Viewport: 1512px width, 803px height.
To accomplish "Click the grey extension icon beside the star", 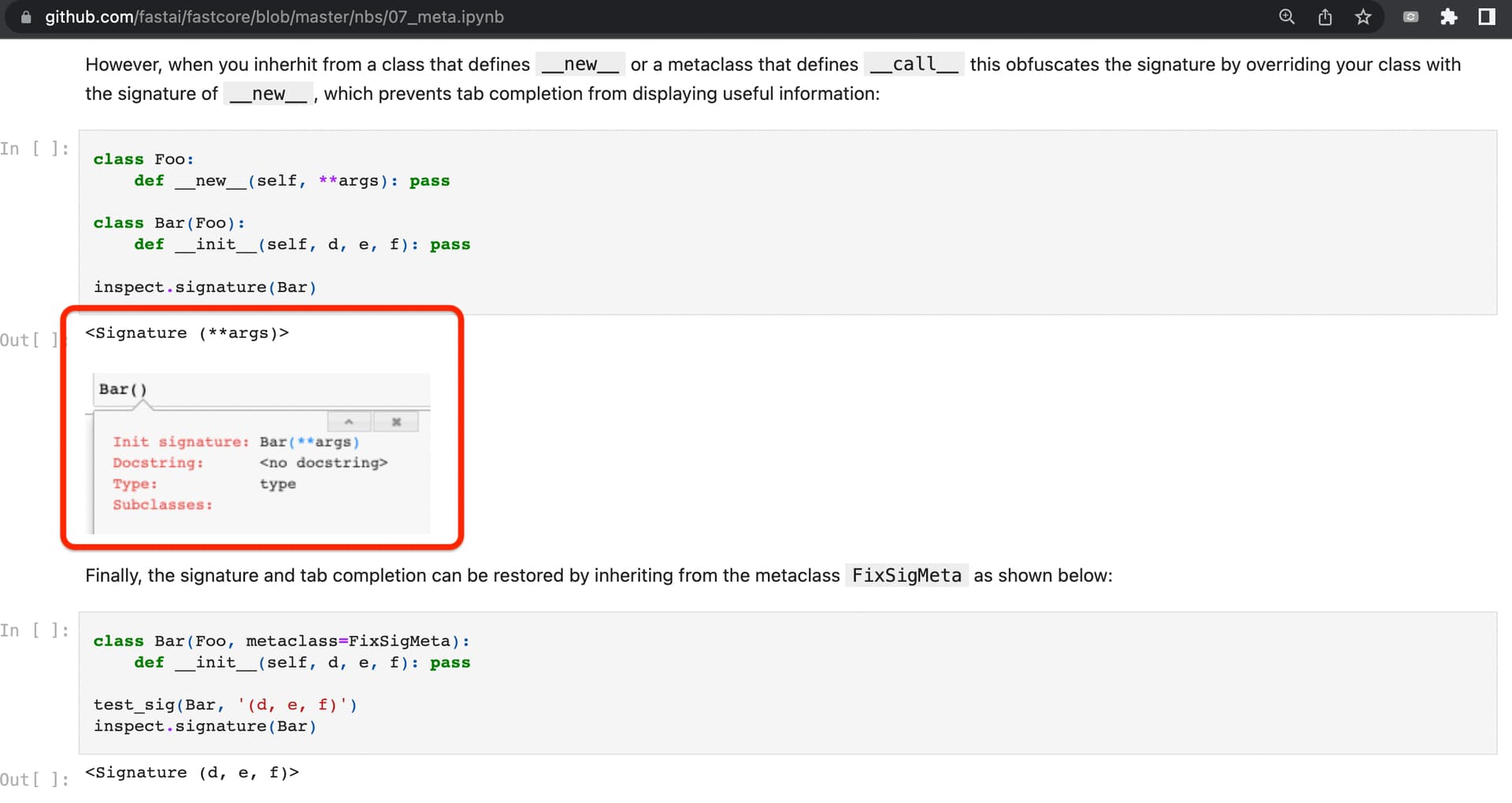I will coord(1410,17).
